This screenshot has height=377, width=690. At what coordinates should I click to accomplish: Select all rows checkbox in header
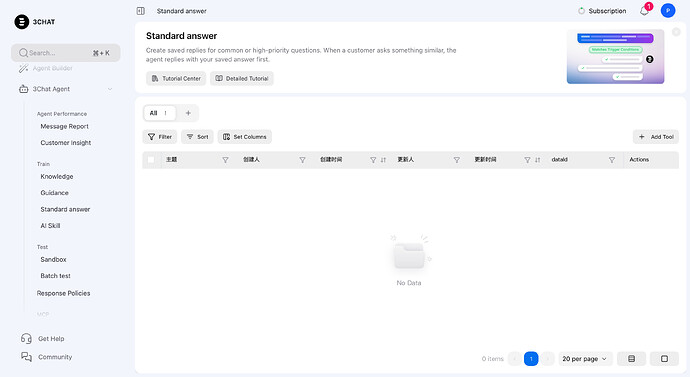(x=151, y=160)
